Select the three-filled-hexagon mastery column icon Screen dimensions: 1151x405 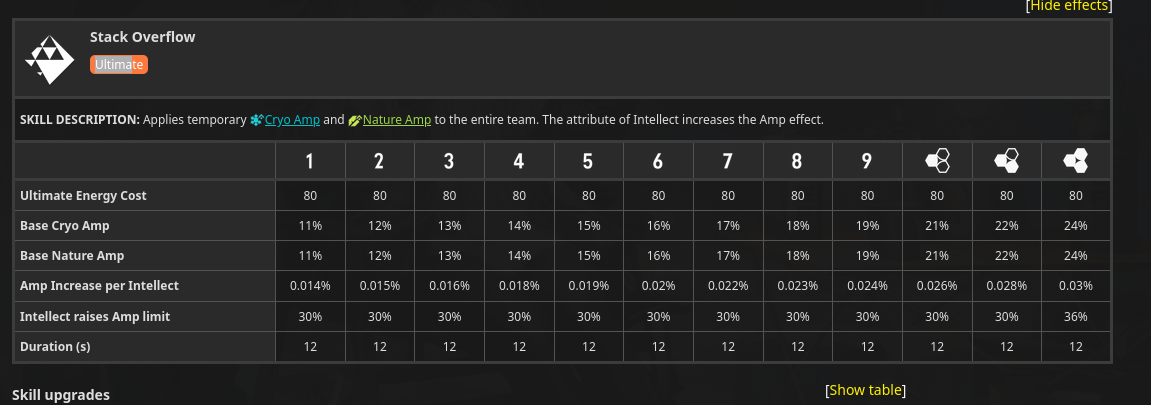pos(1076,161)
